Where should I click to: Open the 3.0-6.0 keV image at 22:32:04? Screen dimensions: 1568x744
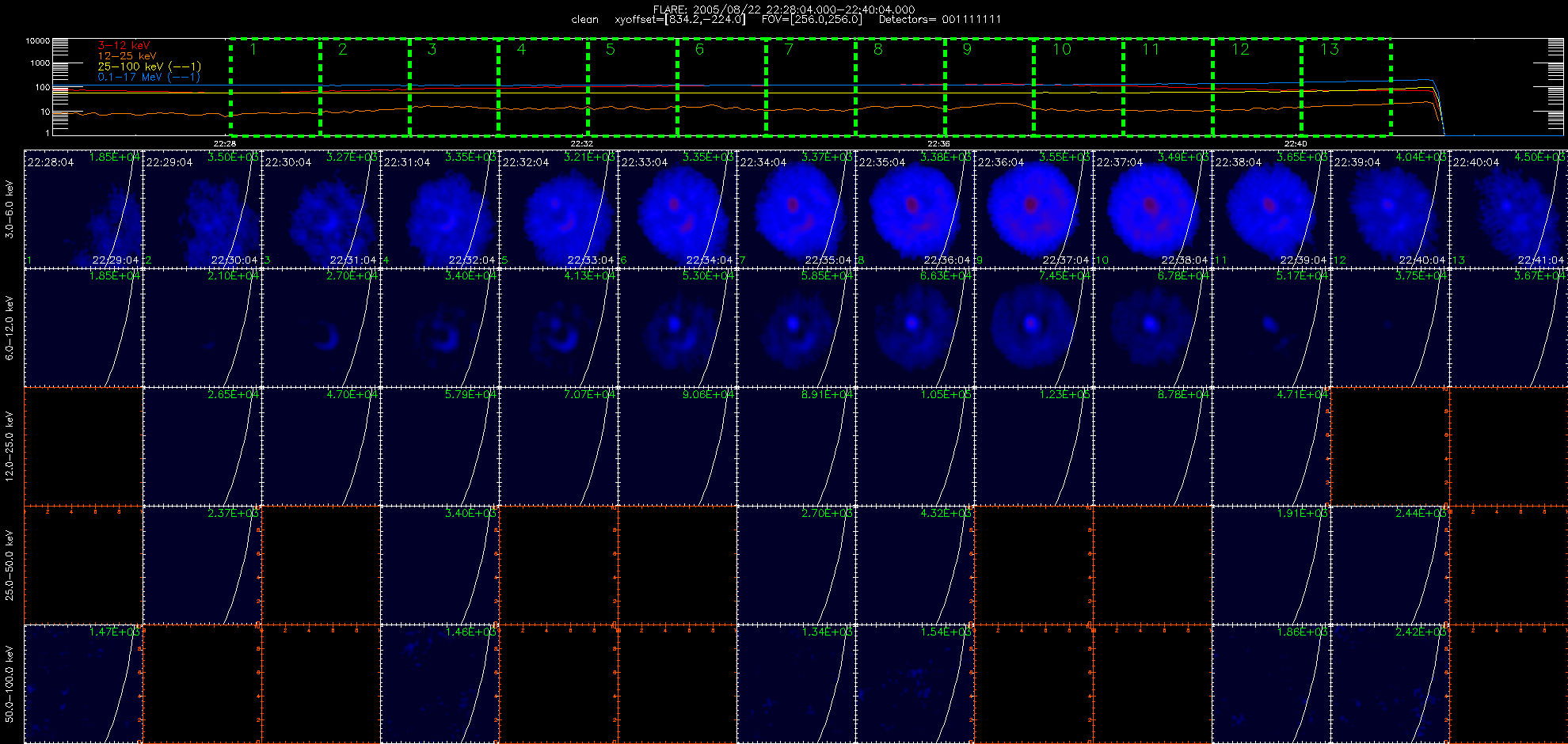(558, 208)
